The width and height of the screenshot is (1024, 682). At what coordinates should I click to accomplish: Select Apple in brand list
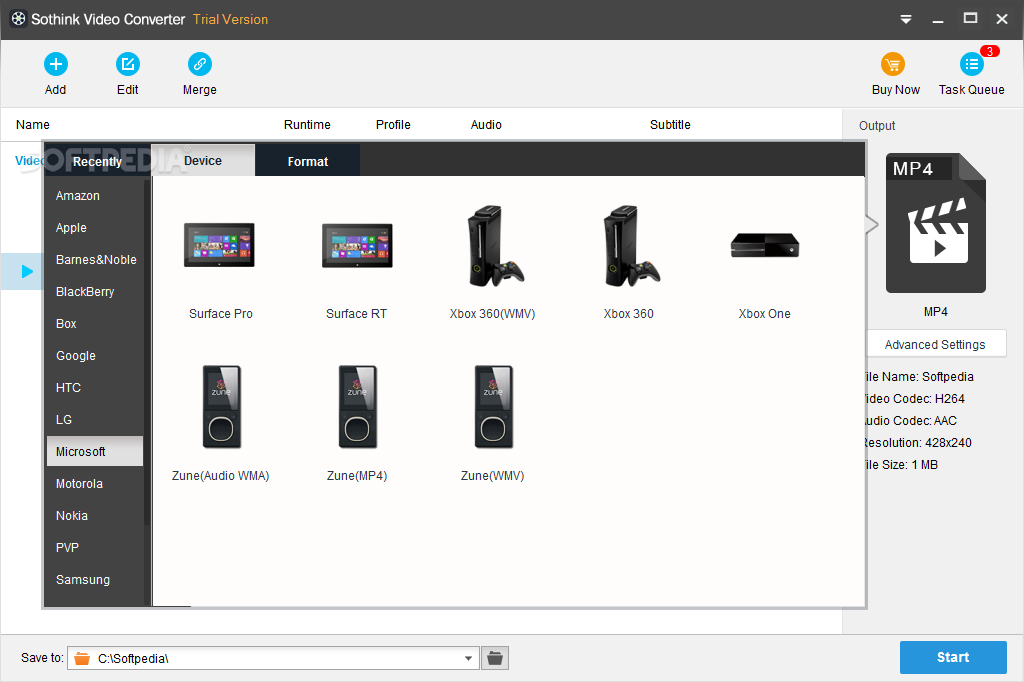click(x=95, y=227)
